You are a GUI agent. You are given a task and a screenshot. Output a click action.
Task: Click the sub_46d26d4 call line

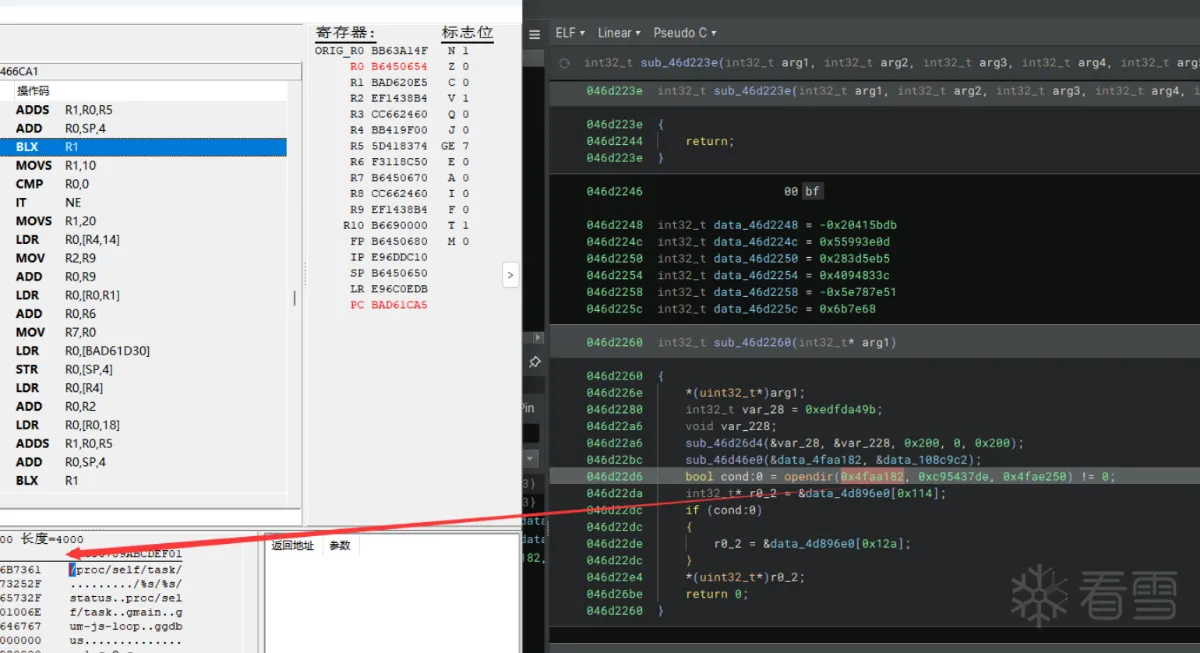(855, 443)
